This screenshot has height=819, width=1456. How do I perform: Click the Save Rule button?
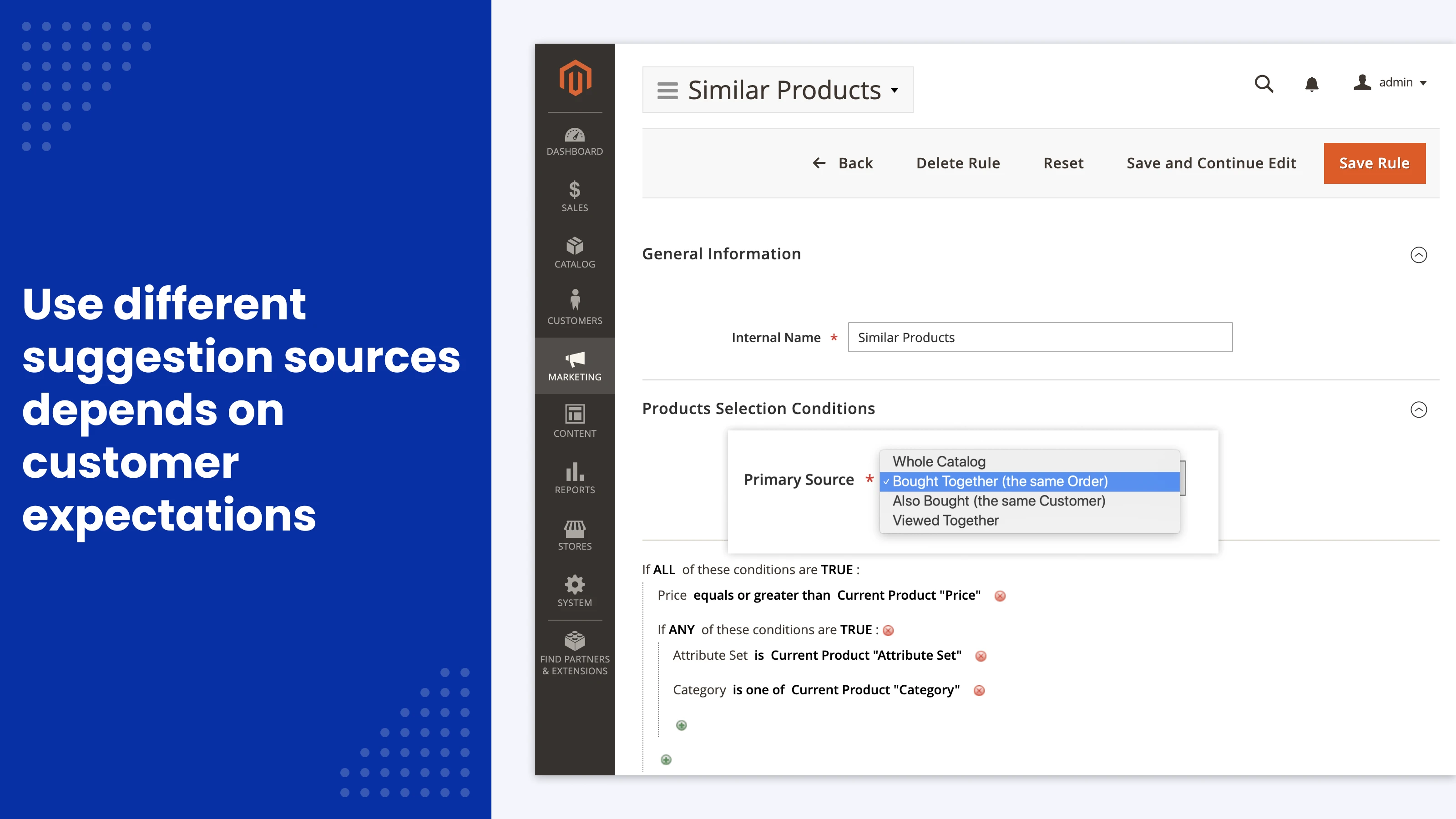1375,163
